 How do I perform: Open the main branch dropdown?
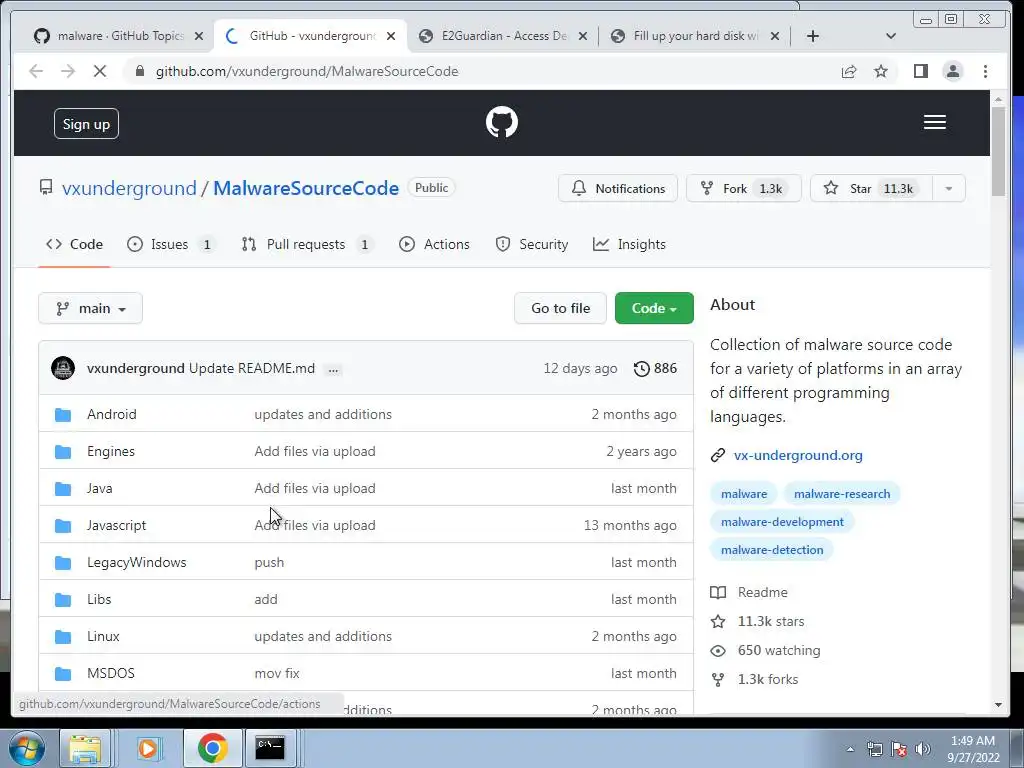pyautogui.click(x=90, y=308)
